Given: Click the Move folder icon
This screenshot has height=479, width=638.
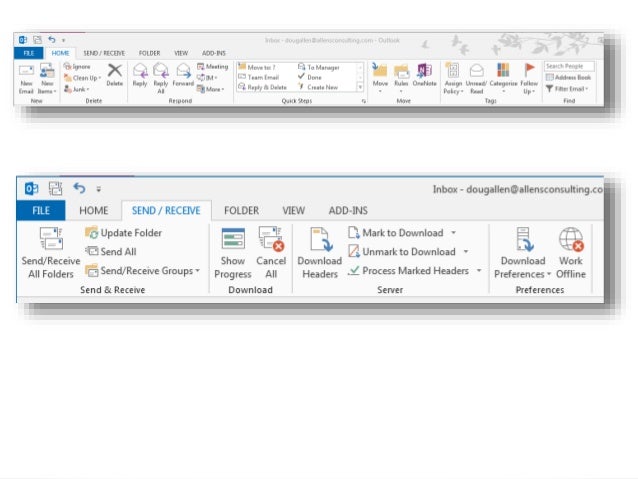Looking at the screenshot, I should (380, 70).
